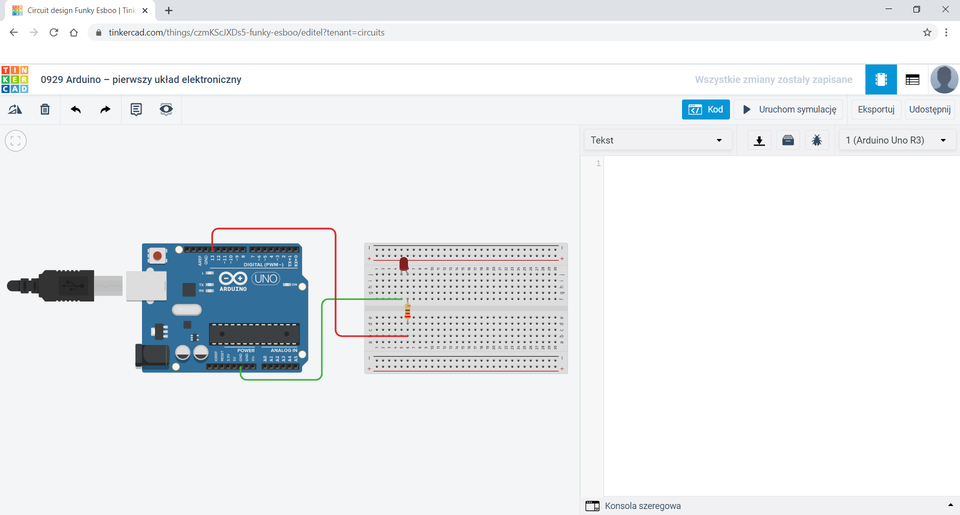Select the Circuit design Funky Esboo tab
The height and width of the screenshot is (515, 960).
coord(80,10)
